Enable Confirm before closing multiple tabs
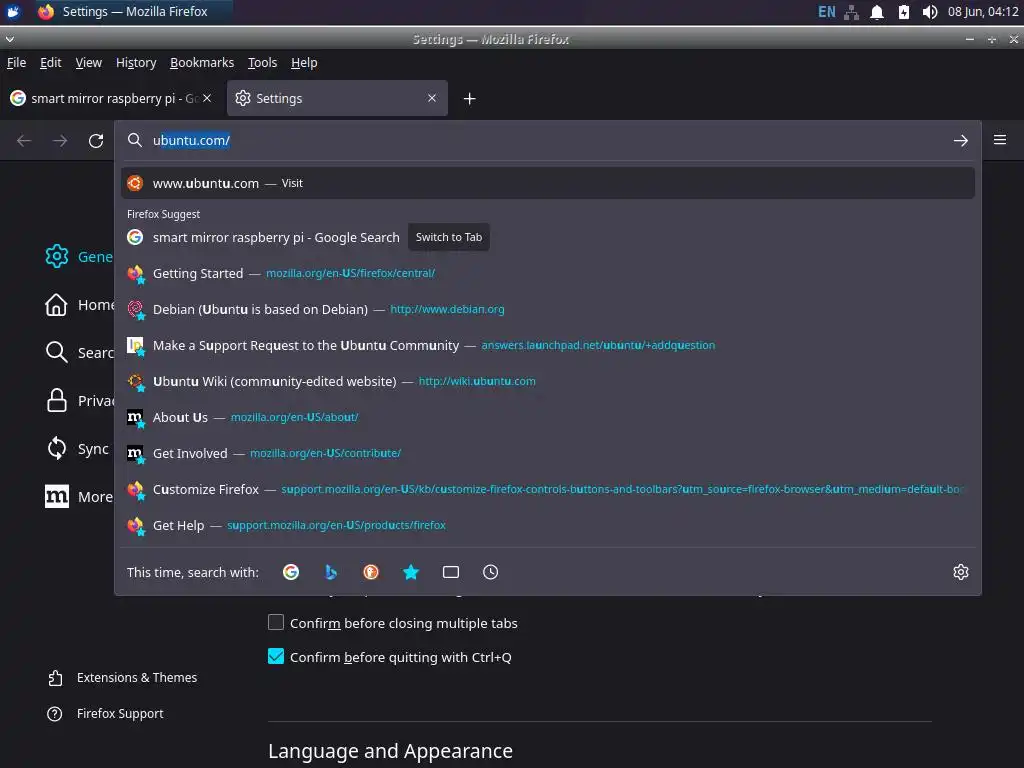Viewport: 1024px width, 768px height. click(x=276, y=622)
